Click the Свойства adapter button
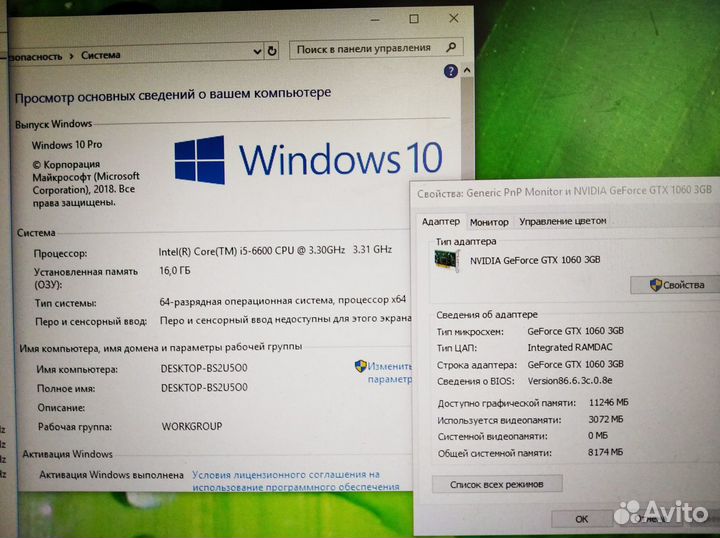The height and width of the screenshot is (538, 720). click(x=675, y=285)
